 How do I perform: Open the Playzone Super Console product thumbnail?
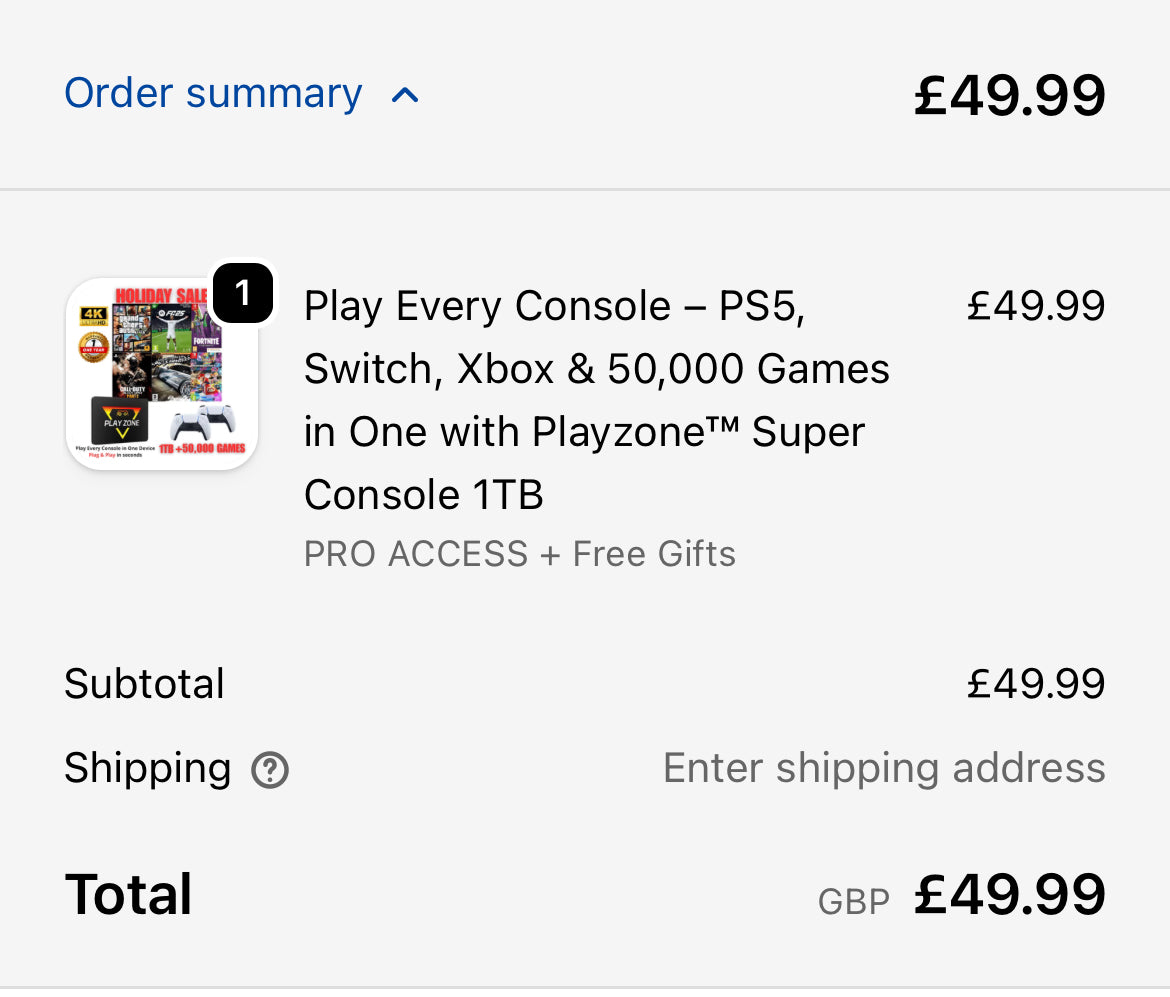162,373
